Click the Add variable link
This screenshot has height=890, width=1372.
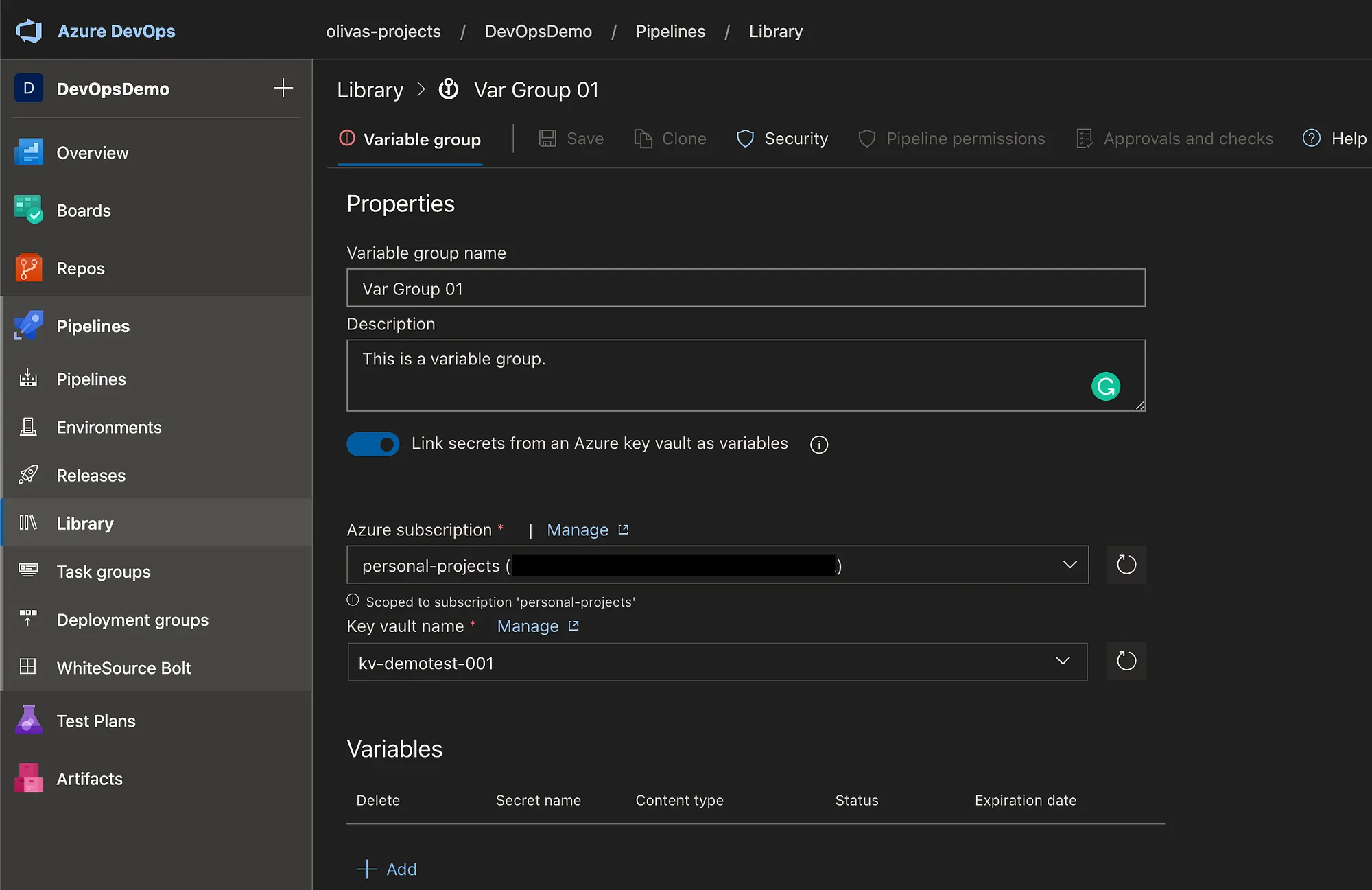388,869
